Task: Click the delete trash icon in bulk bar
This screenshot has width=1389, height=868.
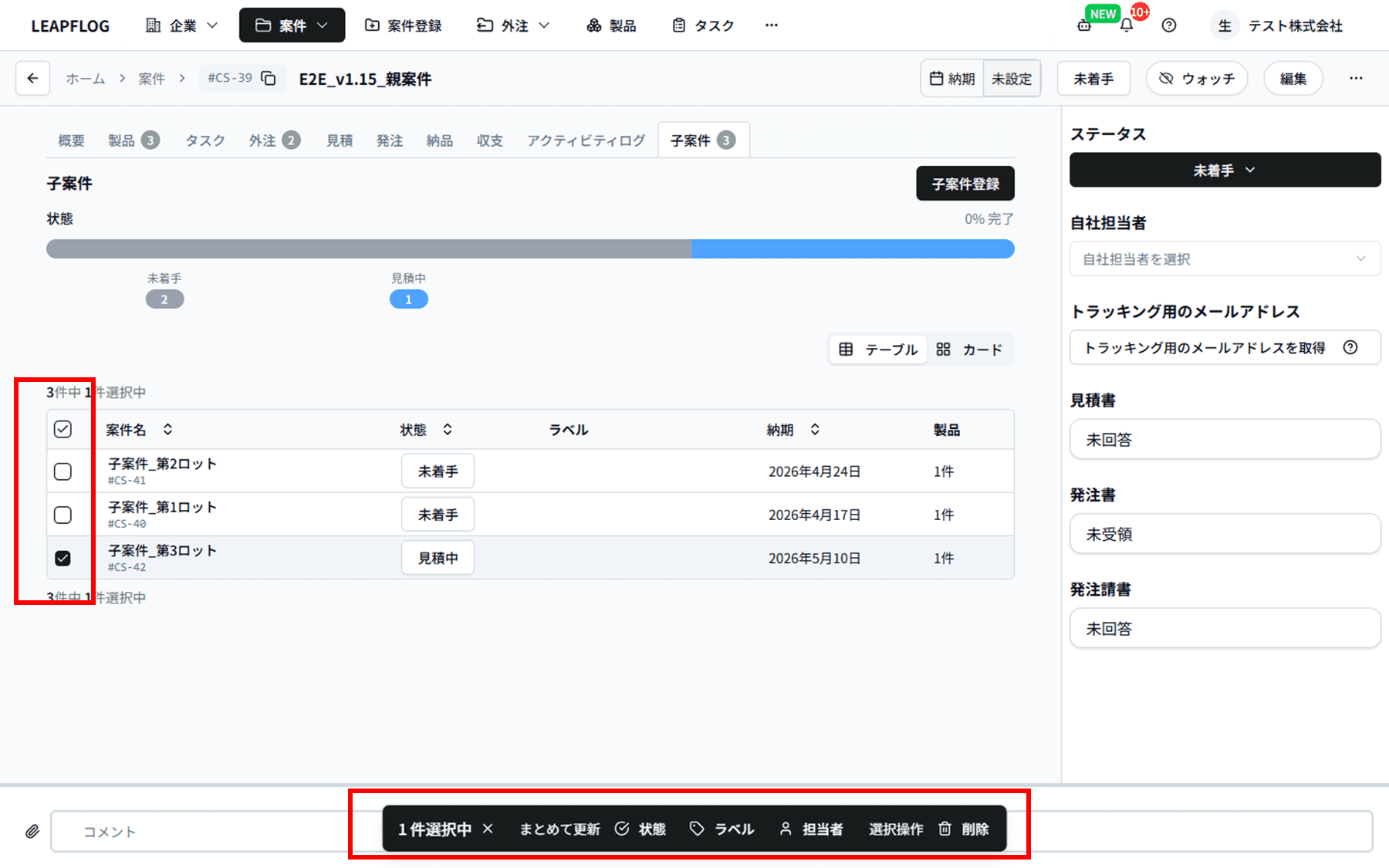Action: (x=945, y=829)
